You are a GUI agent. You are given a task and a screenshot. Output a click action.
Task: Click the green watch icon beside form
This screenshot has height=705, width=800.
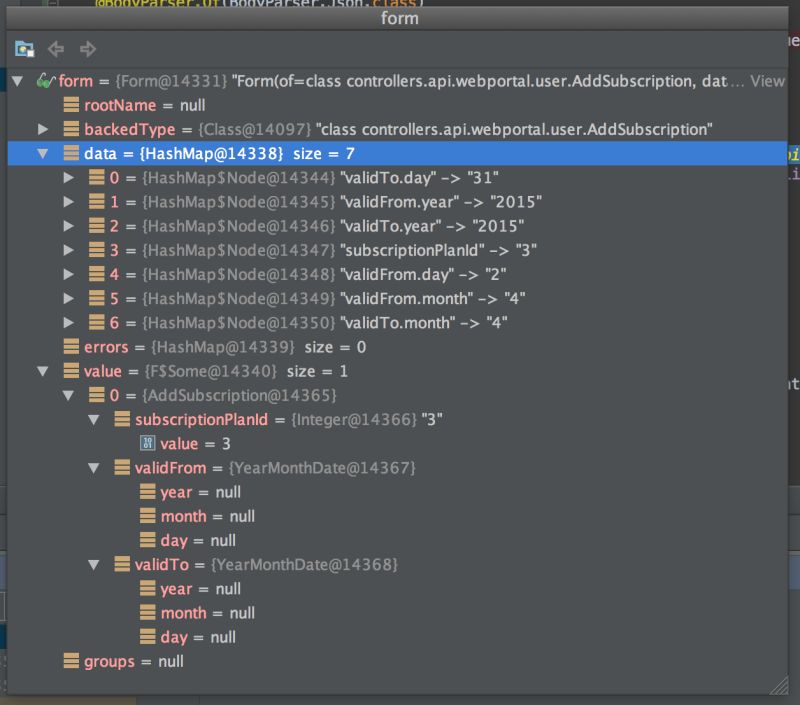click(45, 81)
